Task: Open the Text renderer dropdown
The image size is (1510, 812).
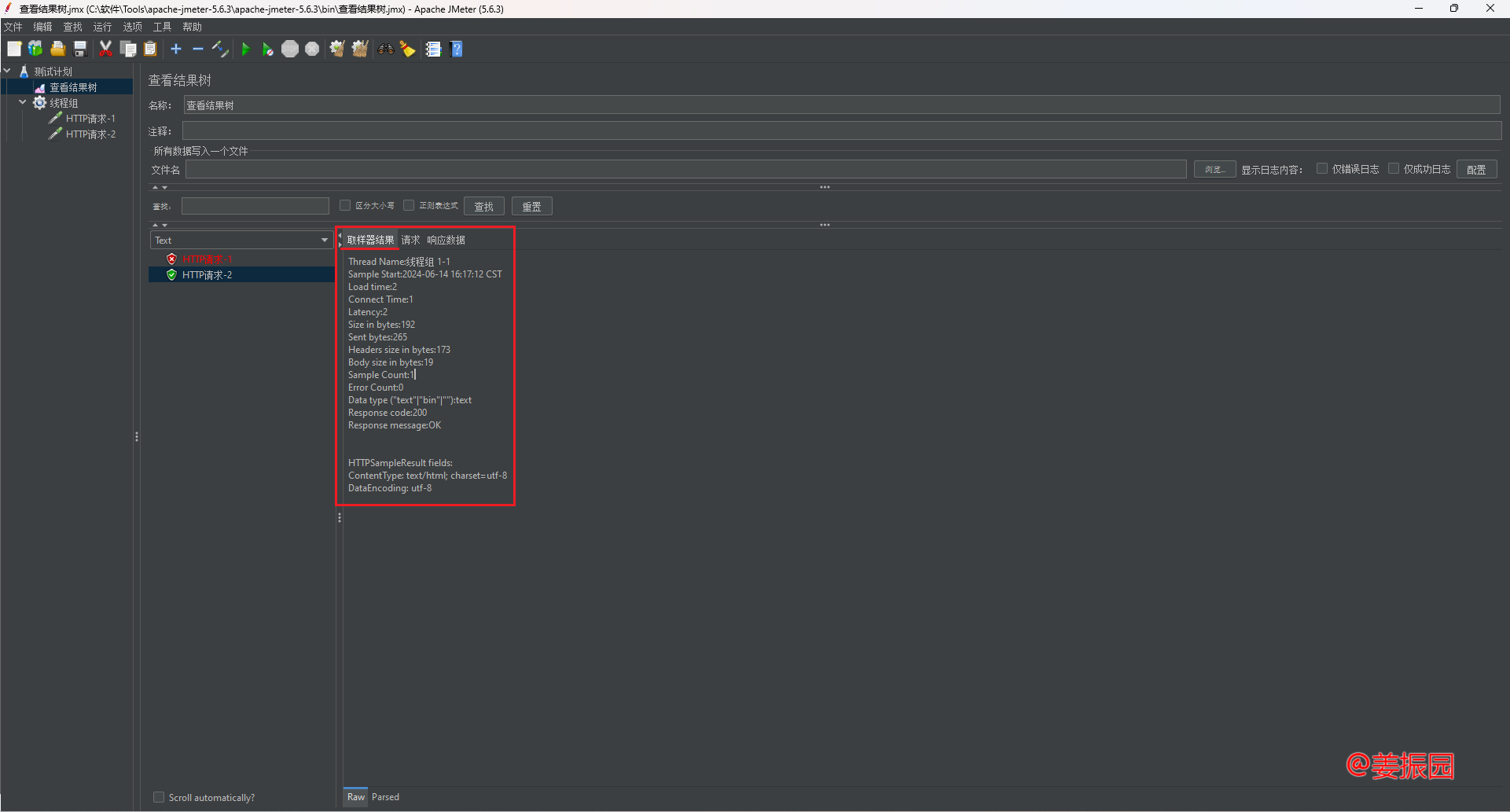Action: click(x=241, y=240)
